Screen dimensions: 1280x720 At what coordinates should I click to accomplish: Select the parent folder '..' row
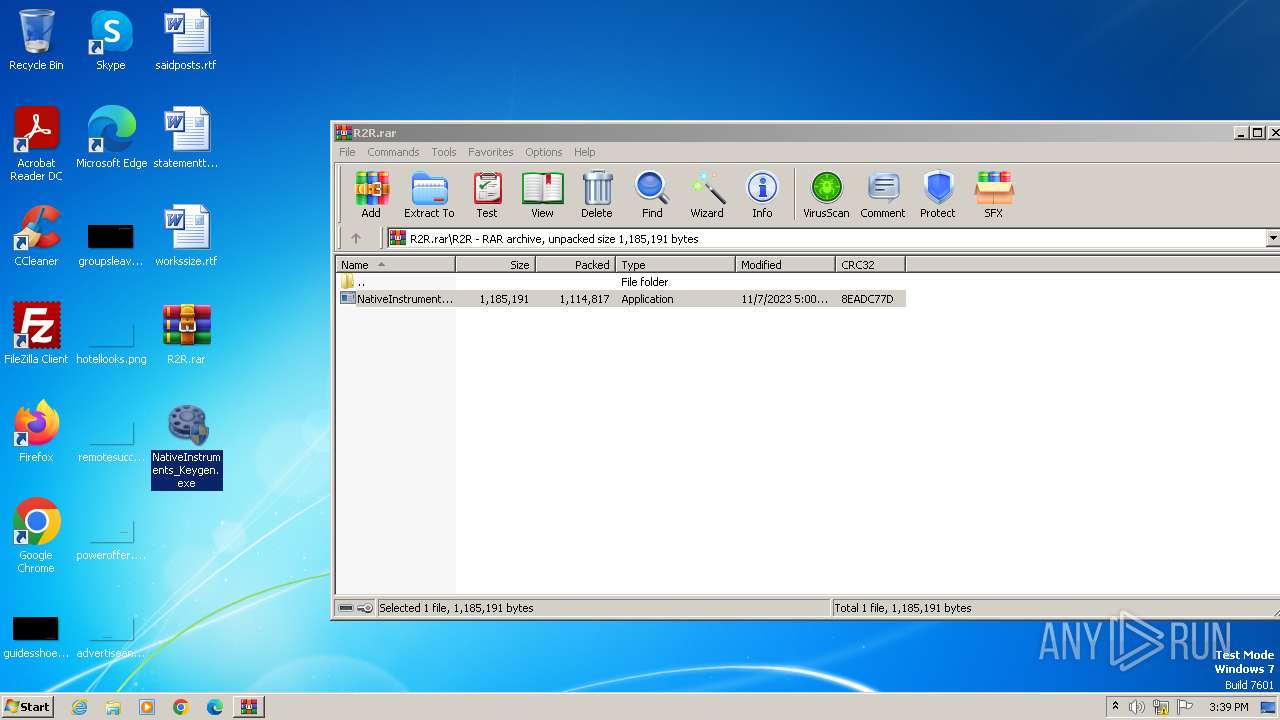click(620, 282)
